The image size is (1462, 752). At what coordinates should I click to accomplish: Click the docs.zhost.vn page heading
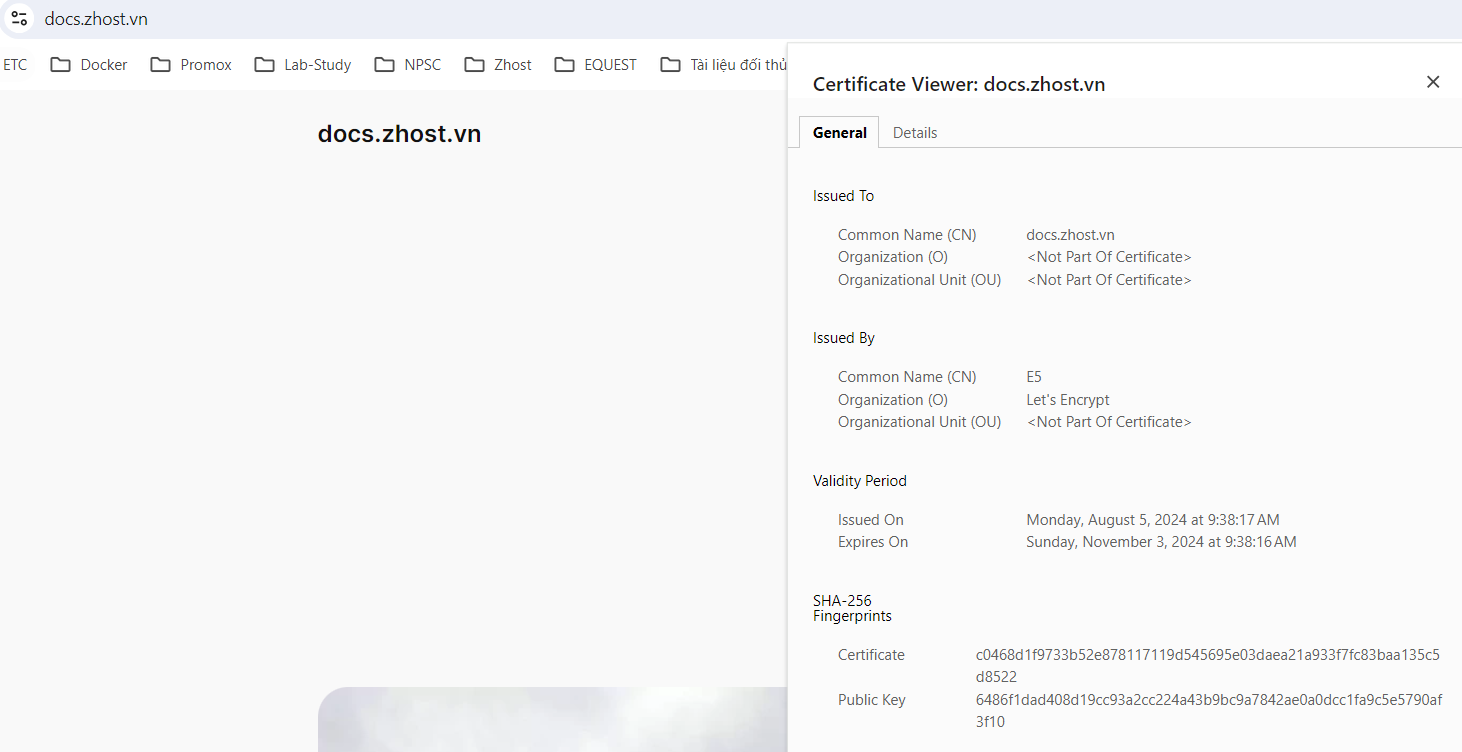[x=399, y=134]
